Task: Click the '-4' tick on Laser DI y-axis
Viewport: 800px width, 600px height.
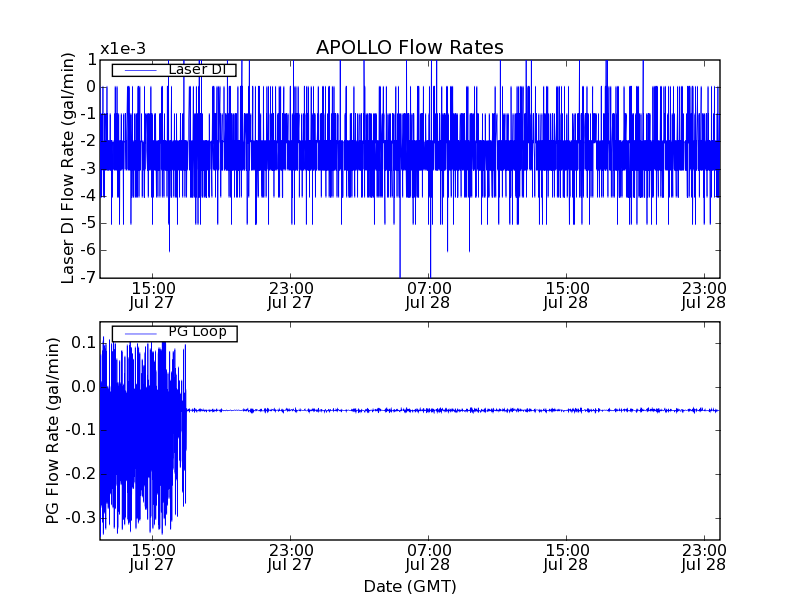Action: [x=88, y=196]
